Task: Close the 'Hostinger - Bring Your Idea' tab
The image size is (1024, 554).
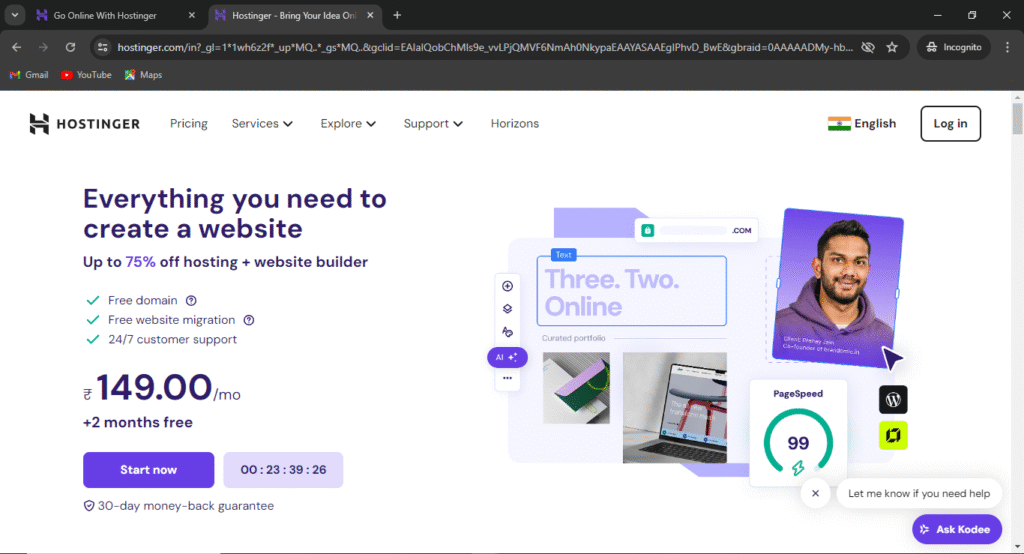Action: 370,15
